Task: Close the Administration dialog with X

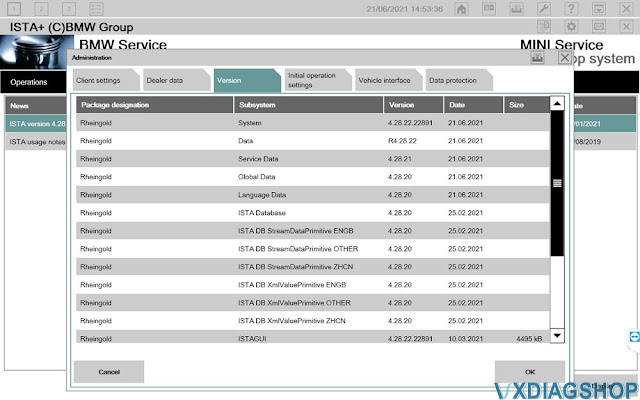Action: coord(565,58)
